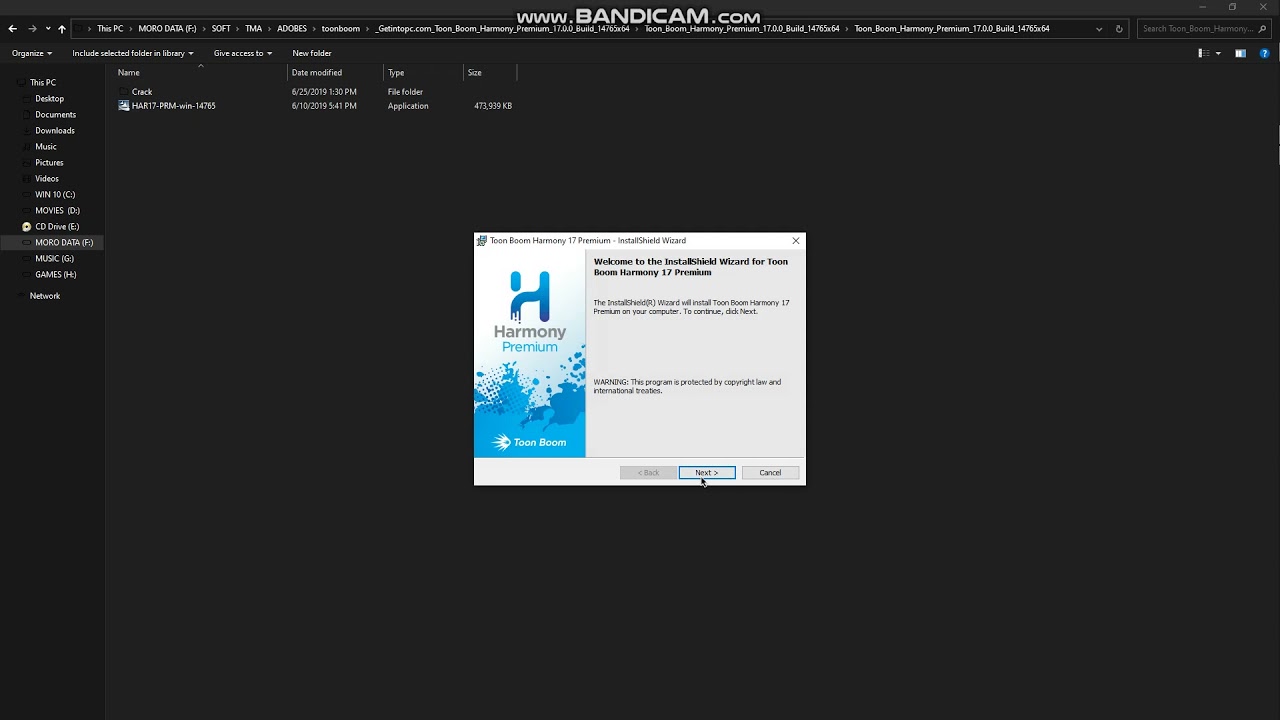Open Documents in the navigation pane
The width and height of the screenshot is (1280, 720).
[55, 115]
